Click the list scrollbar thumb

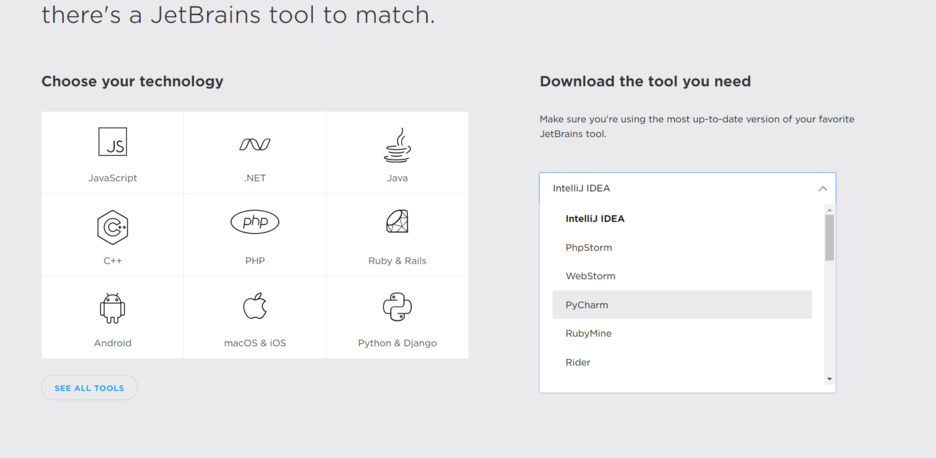pos(829,238)
